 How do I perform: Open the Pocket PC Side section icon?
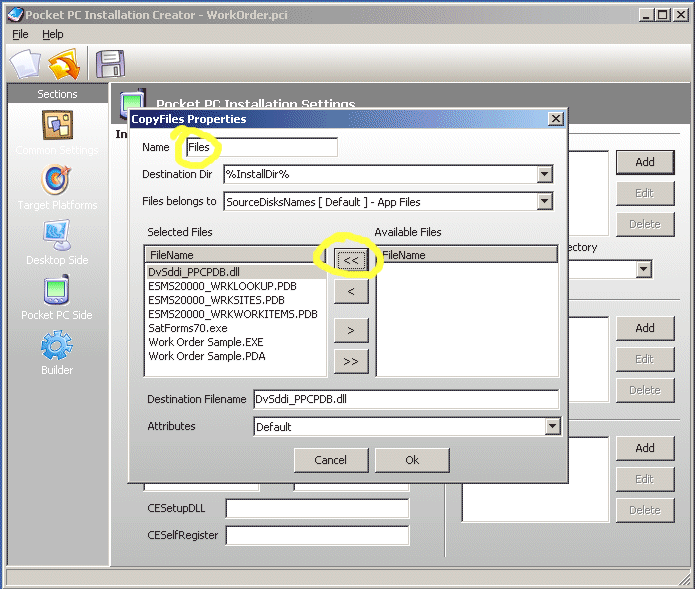tap(57, 290)
